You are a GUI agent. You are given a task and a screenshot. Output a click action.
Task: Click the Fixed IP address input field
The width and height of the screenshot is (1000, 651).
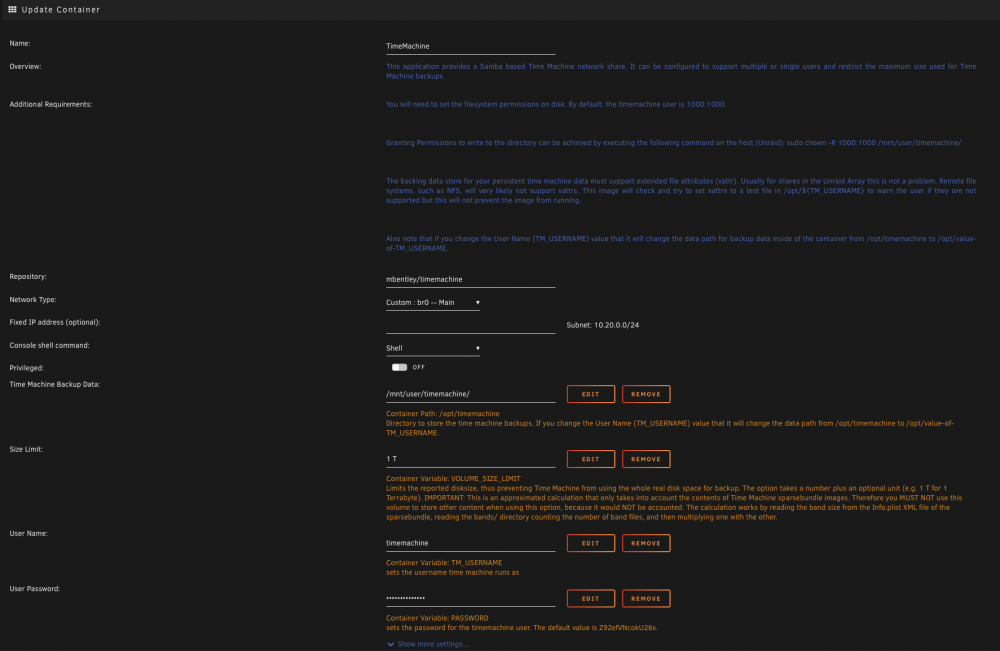point(470,326)
